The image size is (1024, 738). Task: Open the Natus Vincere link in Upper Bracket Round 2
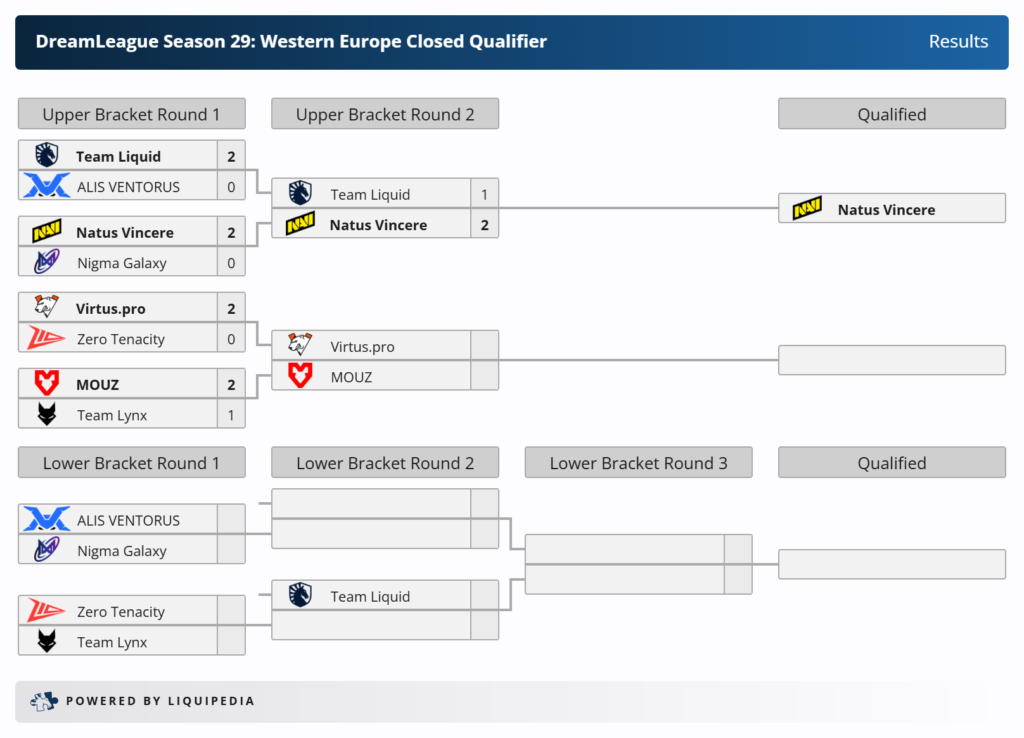(378, 225)
